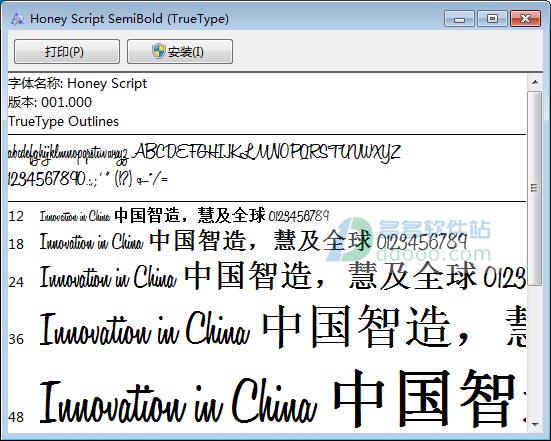The image size is (551, 441).
Task: Click the font viewer icon in title bar
Action: coord(17,19)
